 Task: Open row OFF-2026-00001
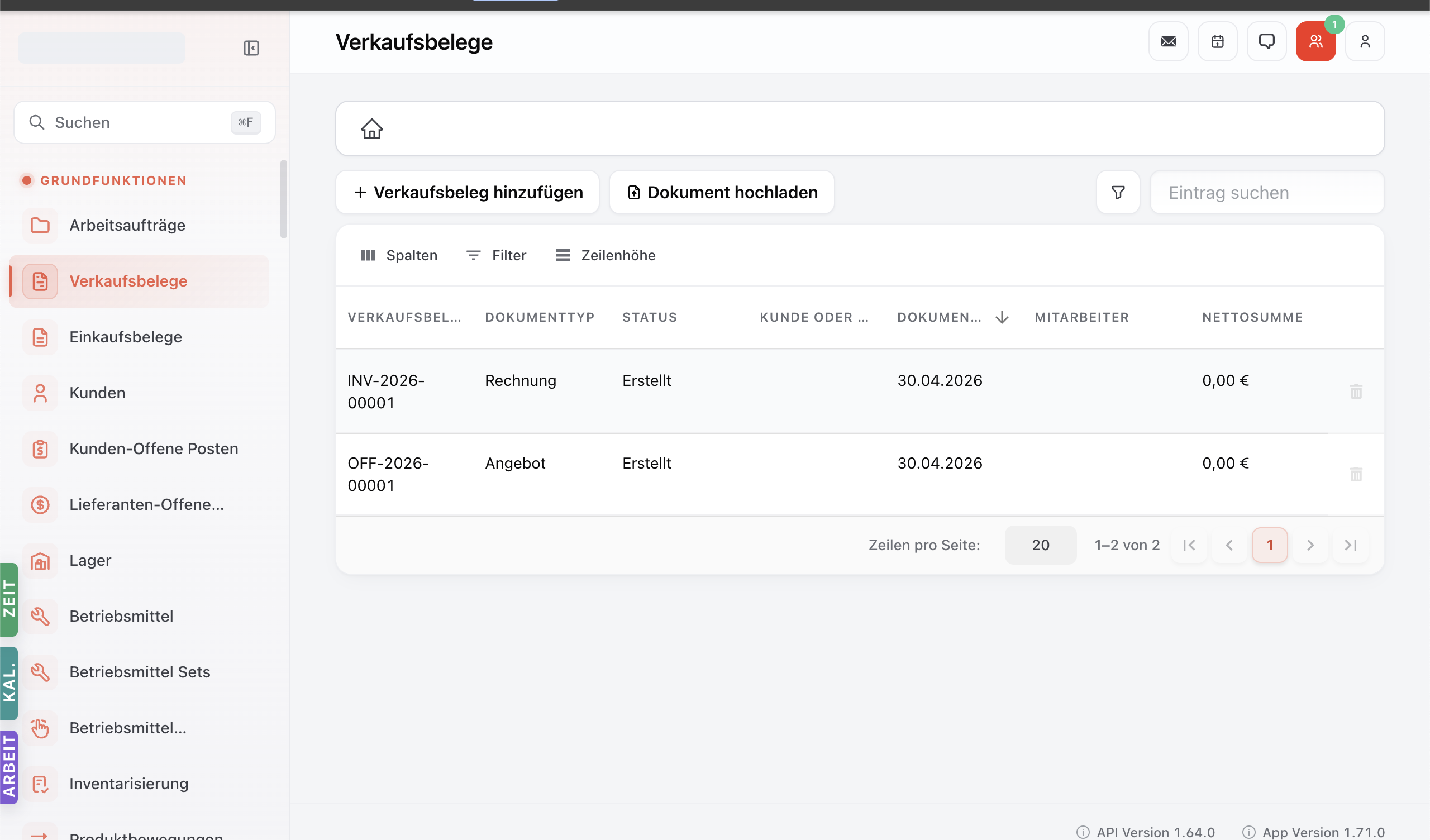(x=860, y=475)
